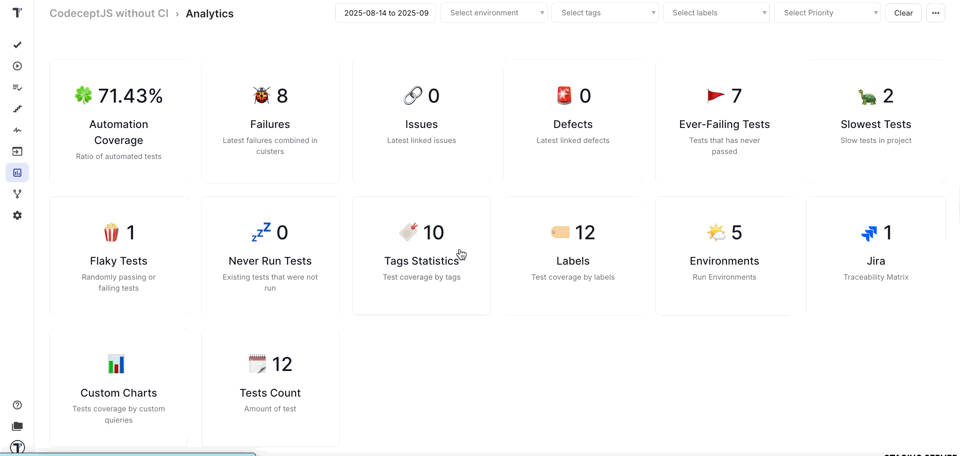Click the Help question mark icon

(x=17, y=405)
